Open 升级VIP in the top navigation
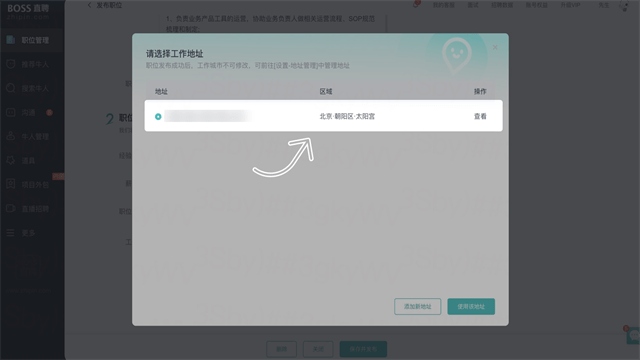Viewport: 640px width, 360px height. pos(570,5)
